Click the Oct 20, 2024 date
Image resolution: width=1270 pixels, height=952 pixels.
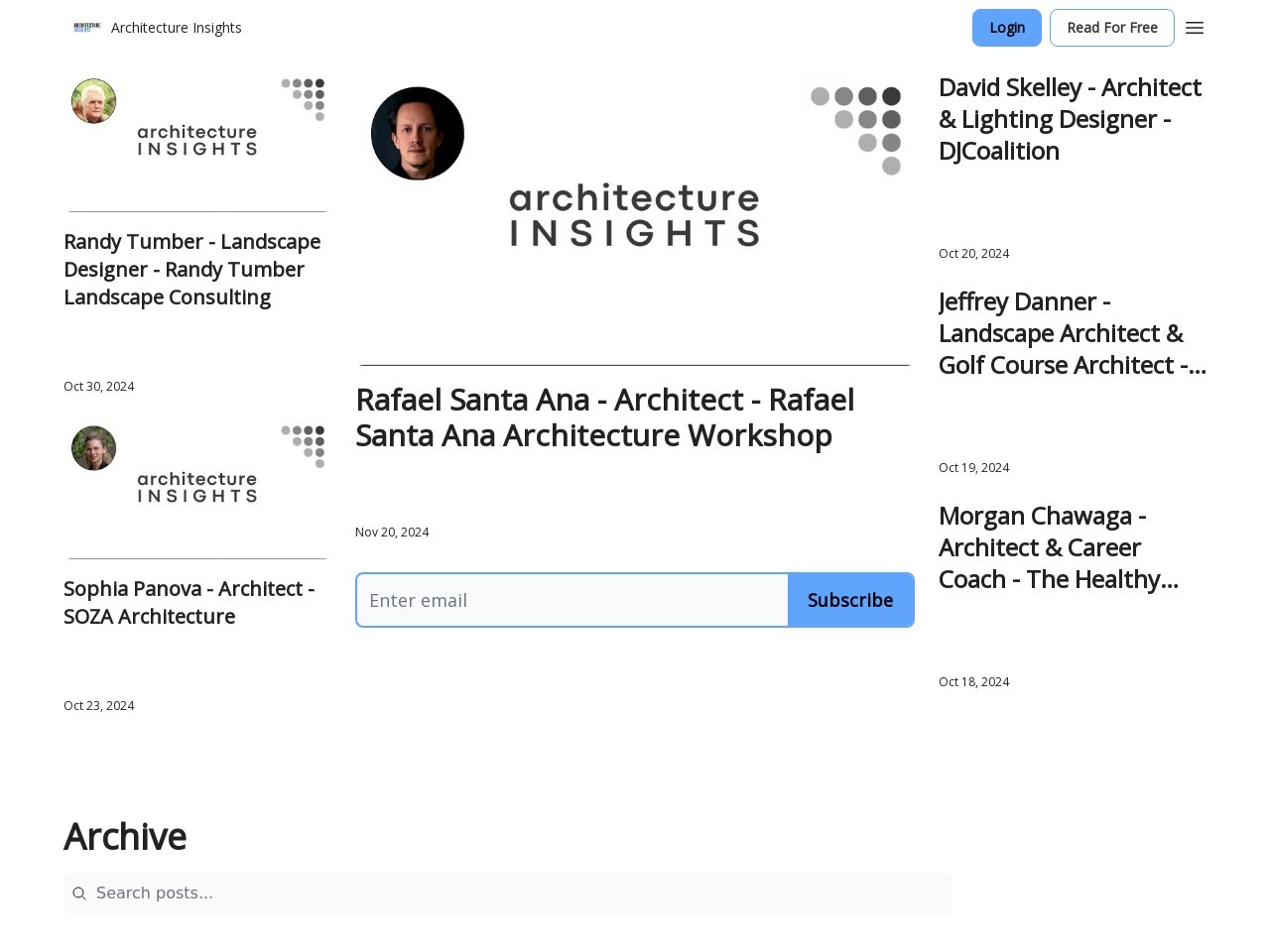click(x=973, y=254)
